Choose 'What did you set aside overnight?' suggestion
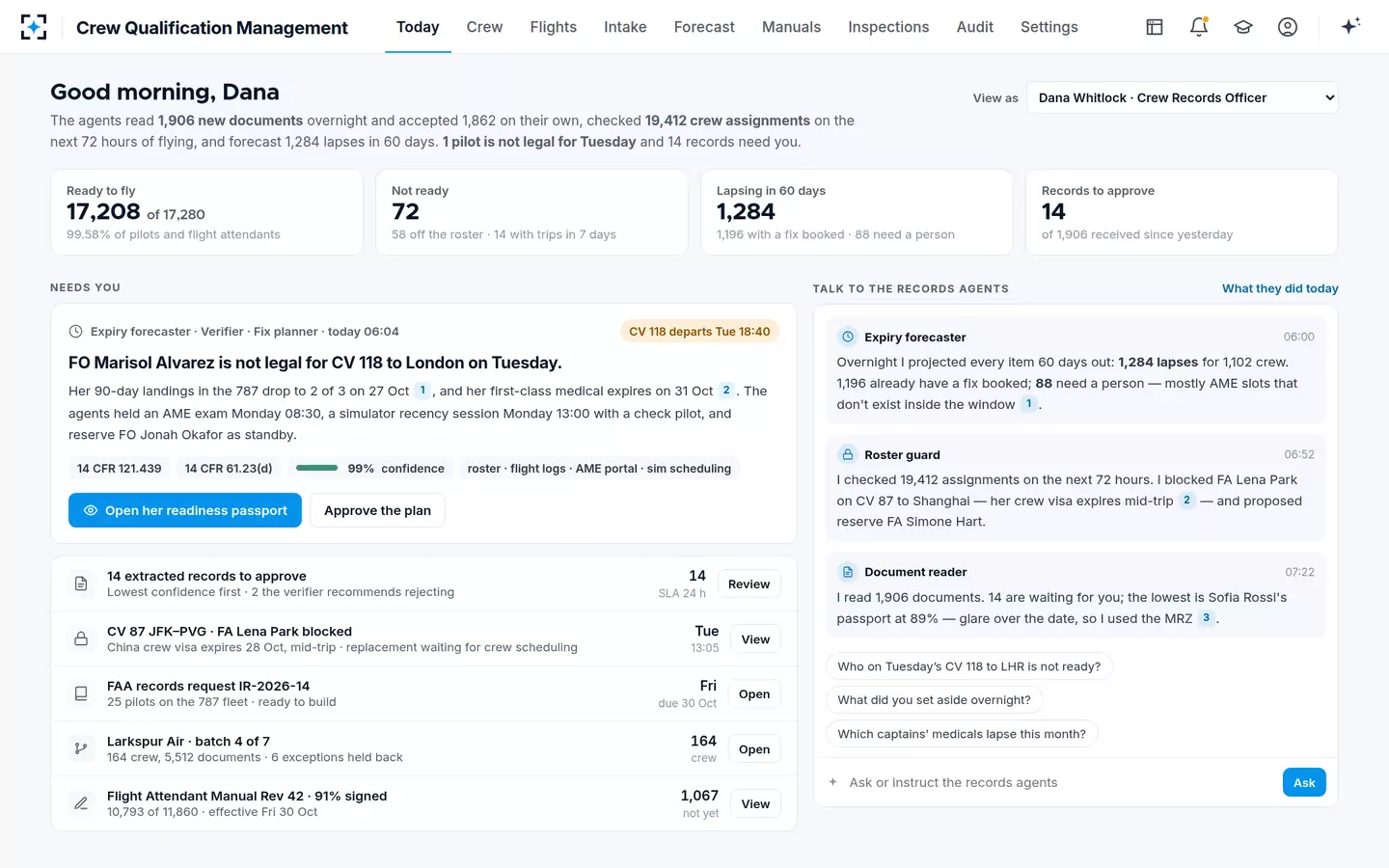This screenshot has height=868, width=1389. tap(934, 700)
